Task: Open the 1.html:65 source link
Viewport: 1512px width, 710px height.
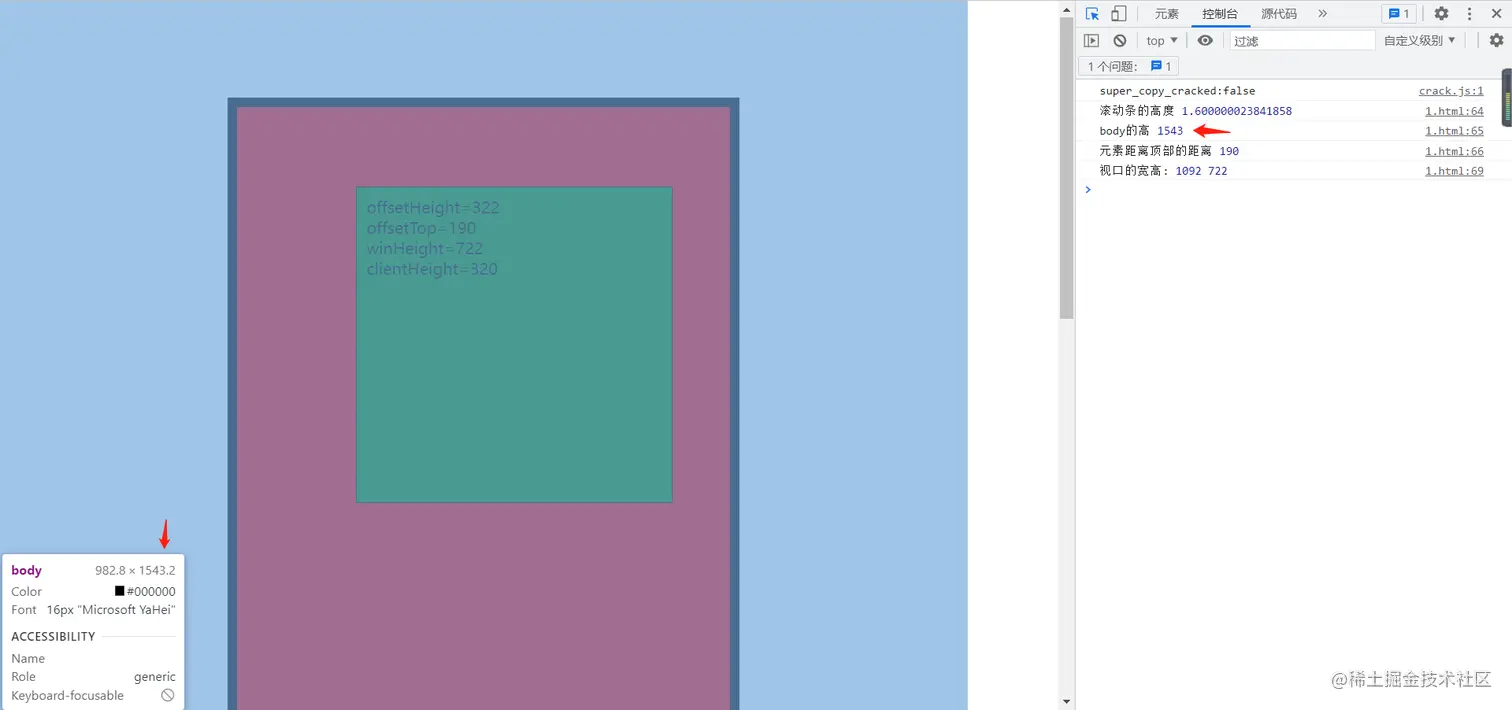Action: click(x=1454, y=131)
